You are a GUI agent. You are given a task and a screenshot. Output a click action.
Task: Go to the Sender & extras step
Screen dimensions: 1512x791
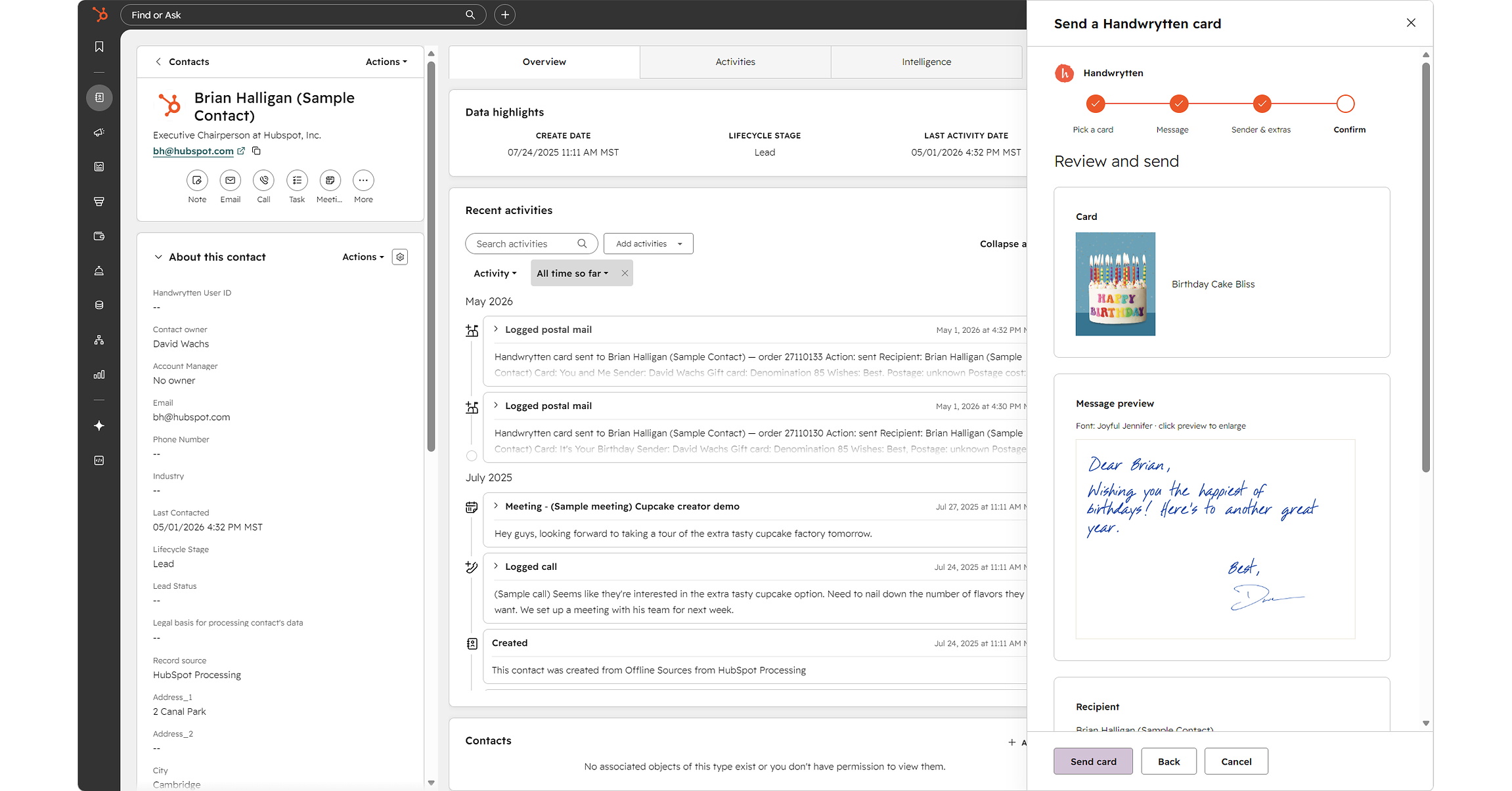1262,104
